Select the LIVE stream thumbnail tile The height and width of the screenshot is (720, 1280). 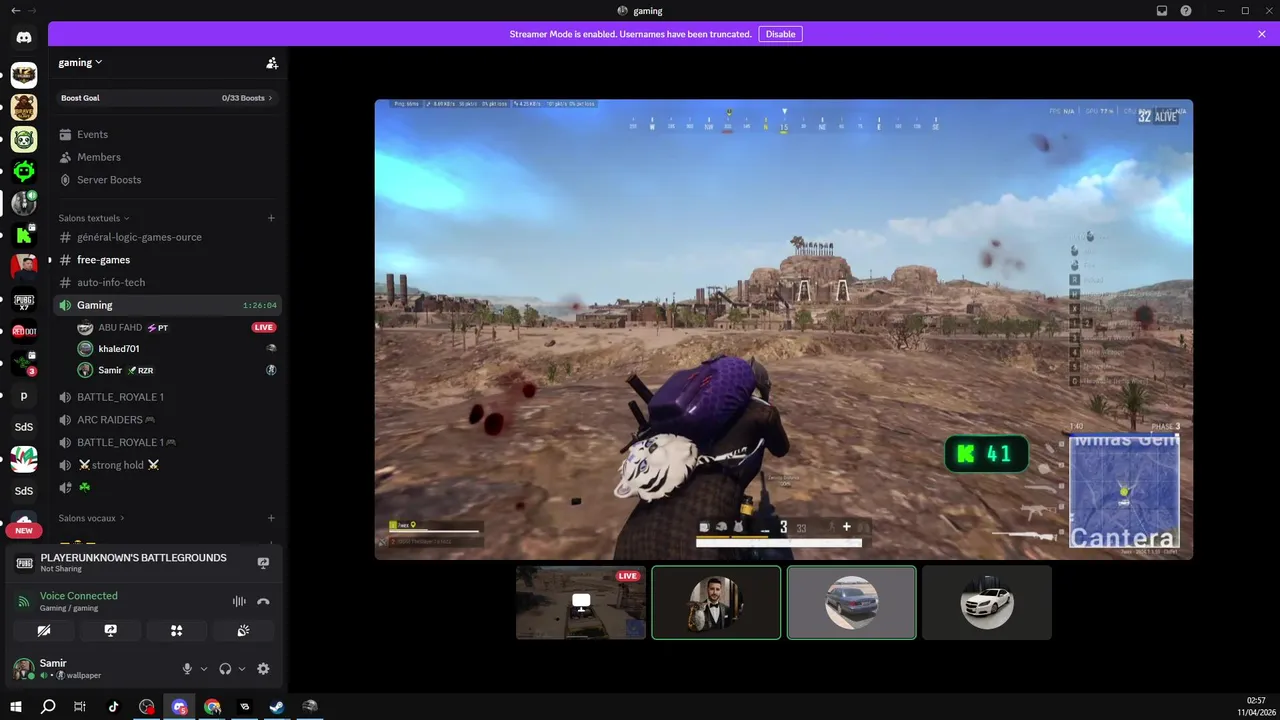581,602
